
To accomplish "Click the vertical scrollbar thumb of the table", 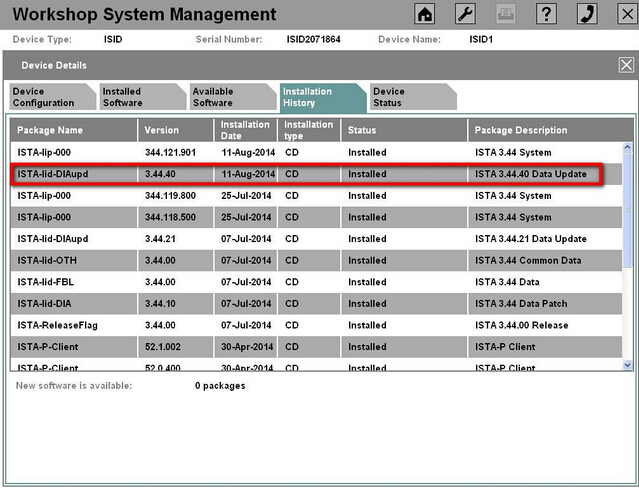I will point(628,210).
